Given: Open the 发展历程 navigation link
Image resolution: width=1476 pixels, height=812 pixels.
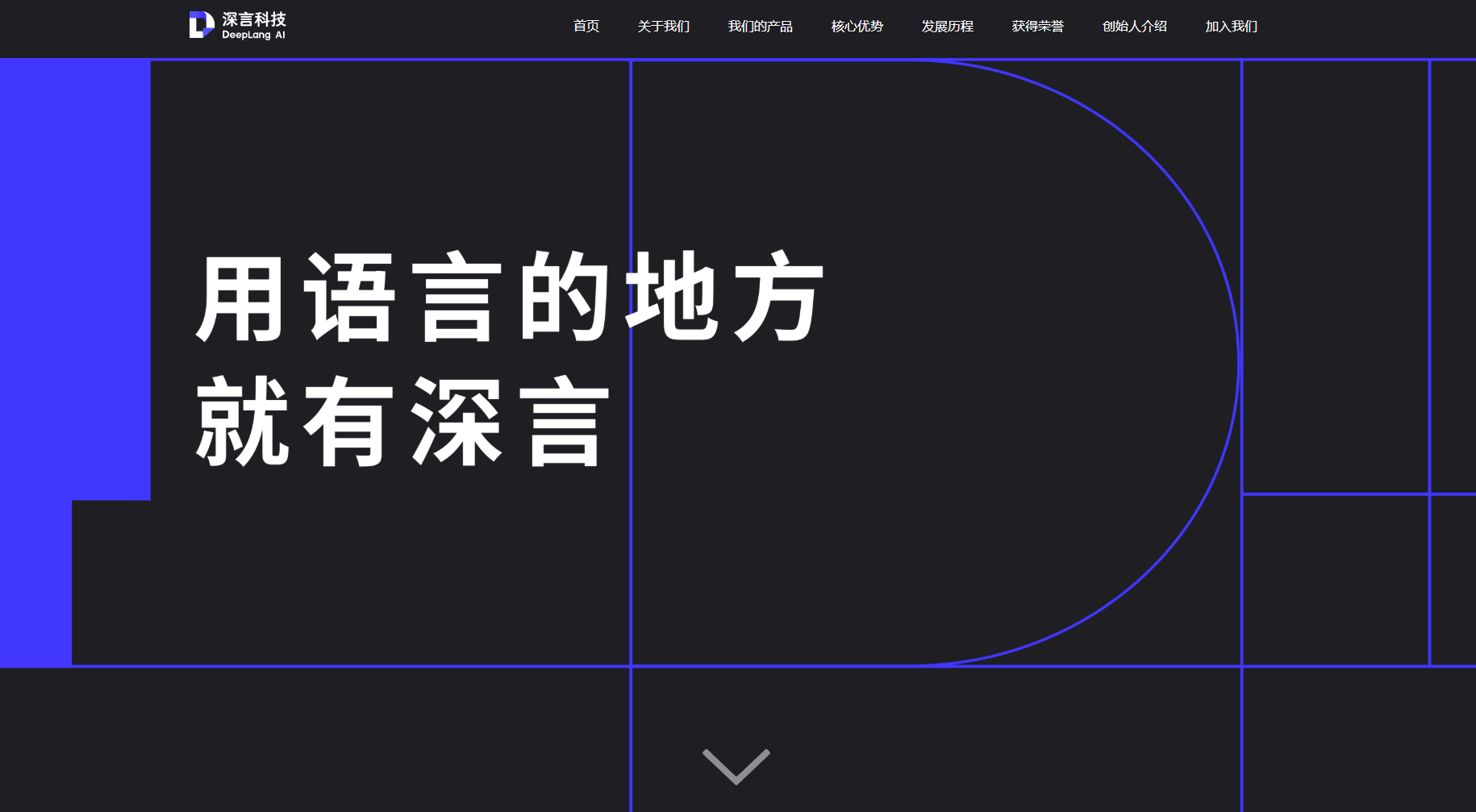Looking at the screenshot, I should 947,26.
